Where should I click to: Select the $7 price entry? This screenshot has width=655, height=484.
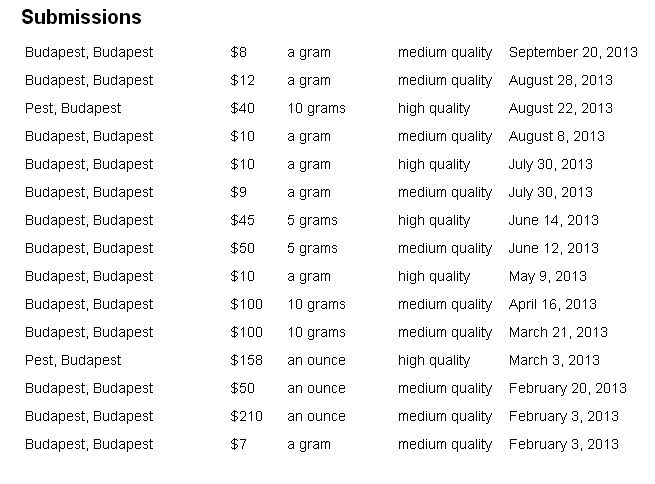[238, 444]
